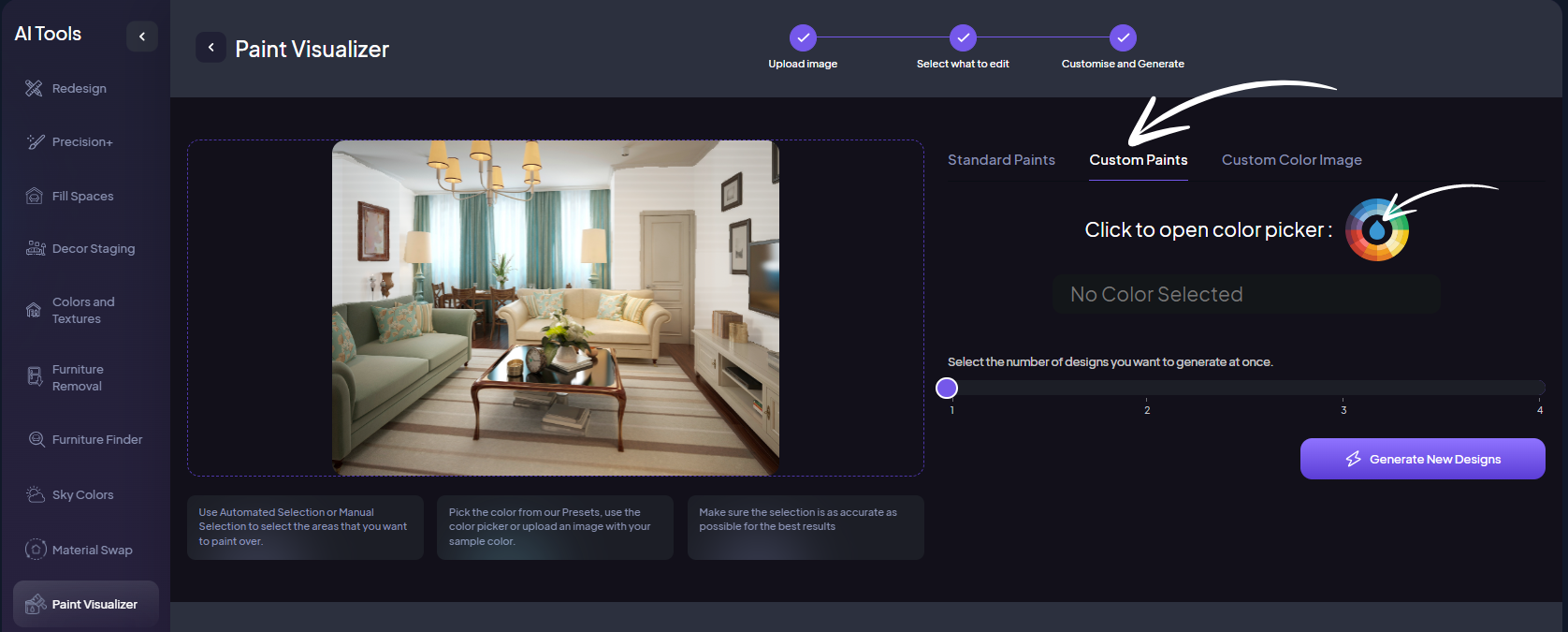This screenshot has width=1568, height=632.
Task: Click the uploaded living room image
Action: pos(555,307)
